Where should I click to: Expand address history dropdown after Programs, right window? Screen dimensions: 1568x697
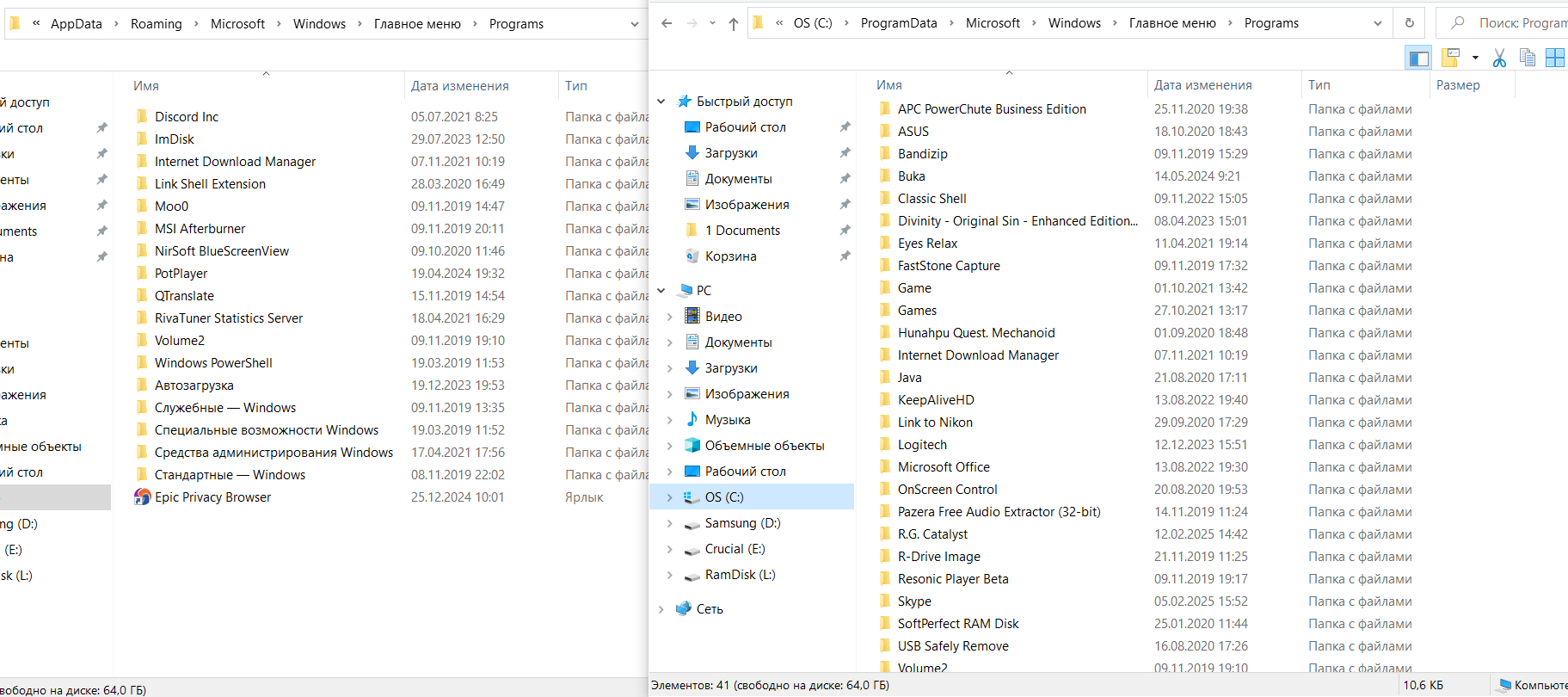coord(1378,23)
